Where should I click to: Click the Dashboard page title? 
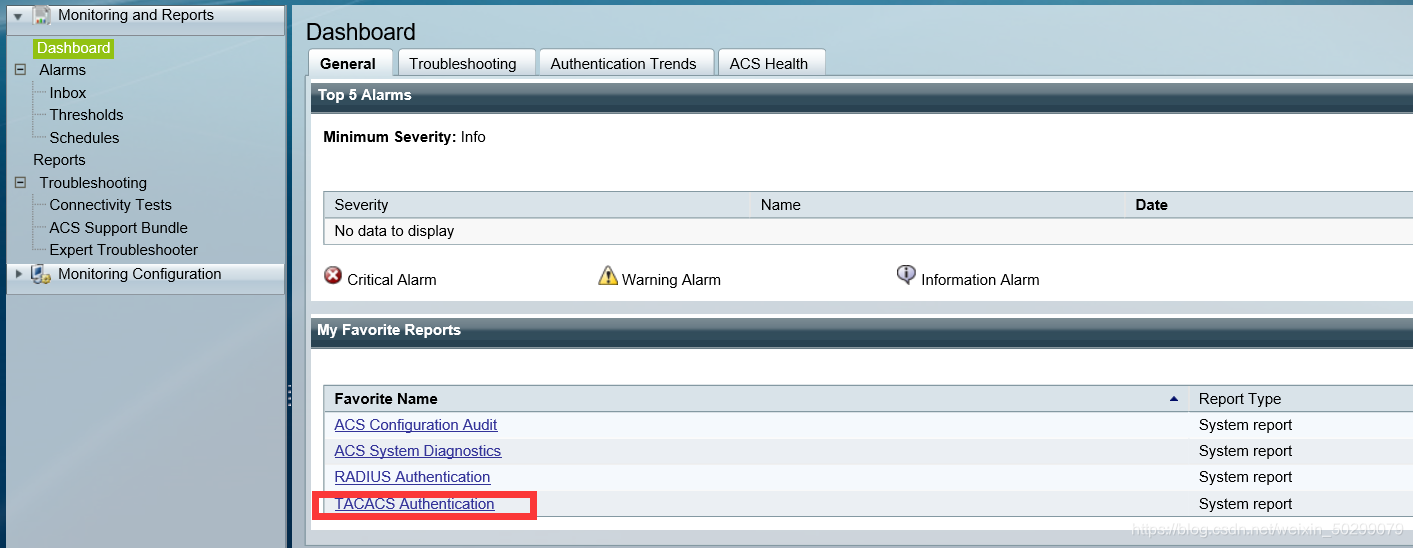[361, 32]
